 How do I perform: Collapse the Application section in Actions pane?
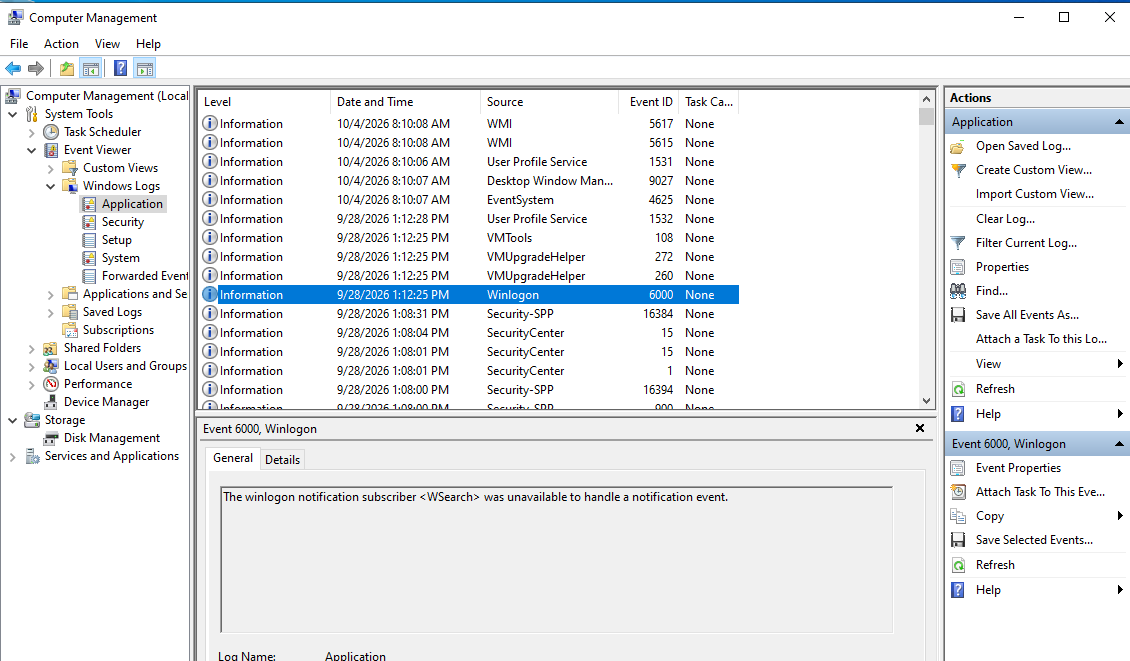1119,122
